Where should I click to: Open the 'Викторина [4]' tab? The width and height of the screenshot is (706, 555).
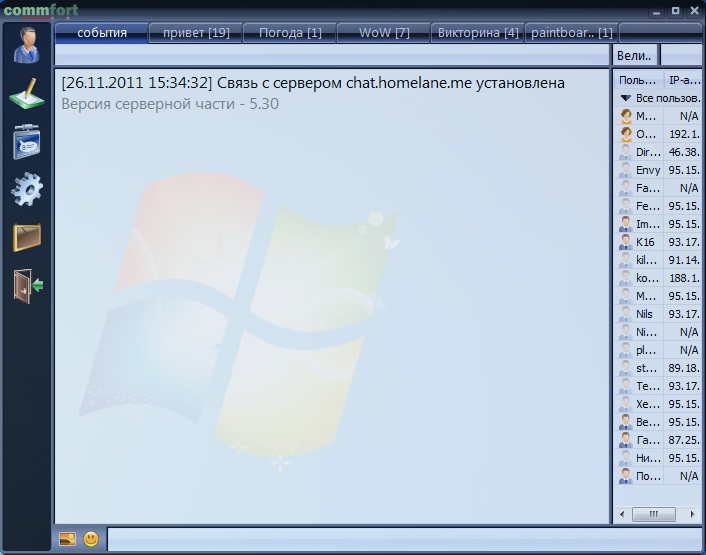477,33
